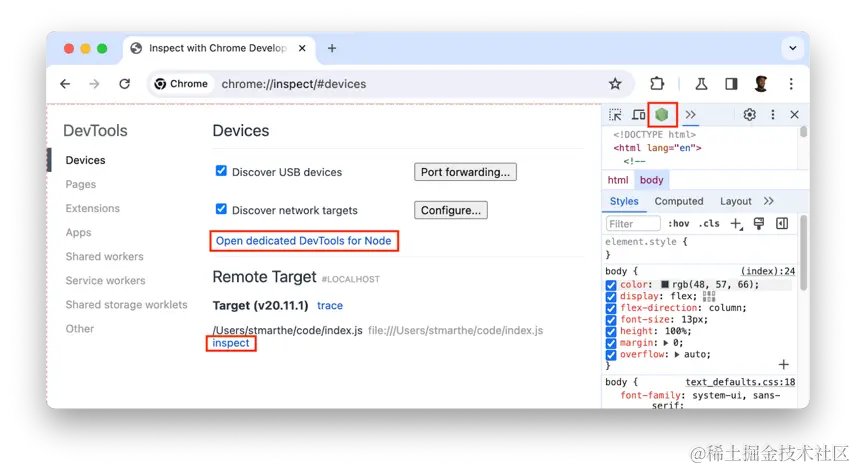Select the body breadcrumb

[x=652, y=180]
